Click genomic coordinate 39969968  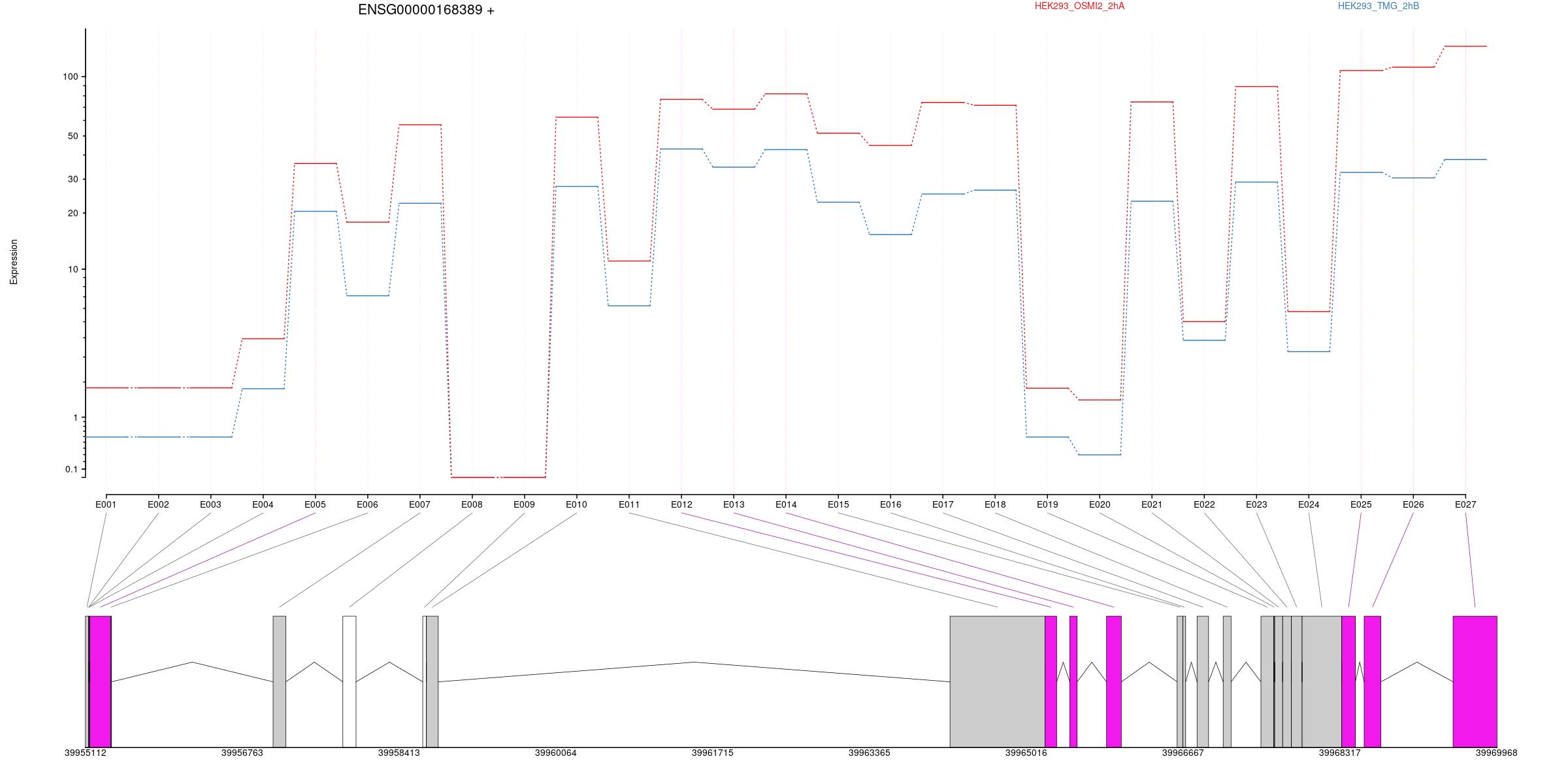[x=1497, y=753]
